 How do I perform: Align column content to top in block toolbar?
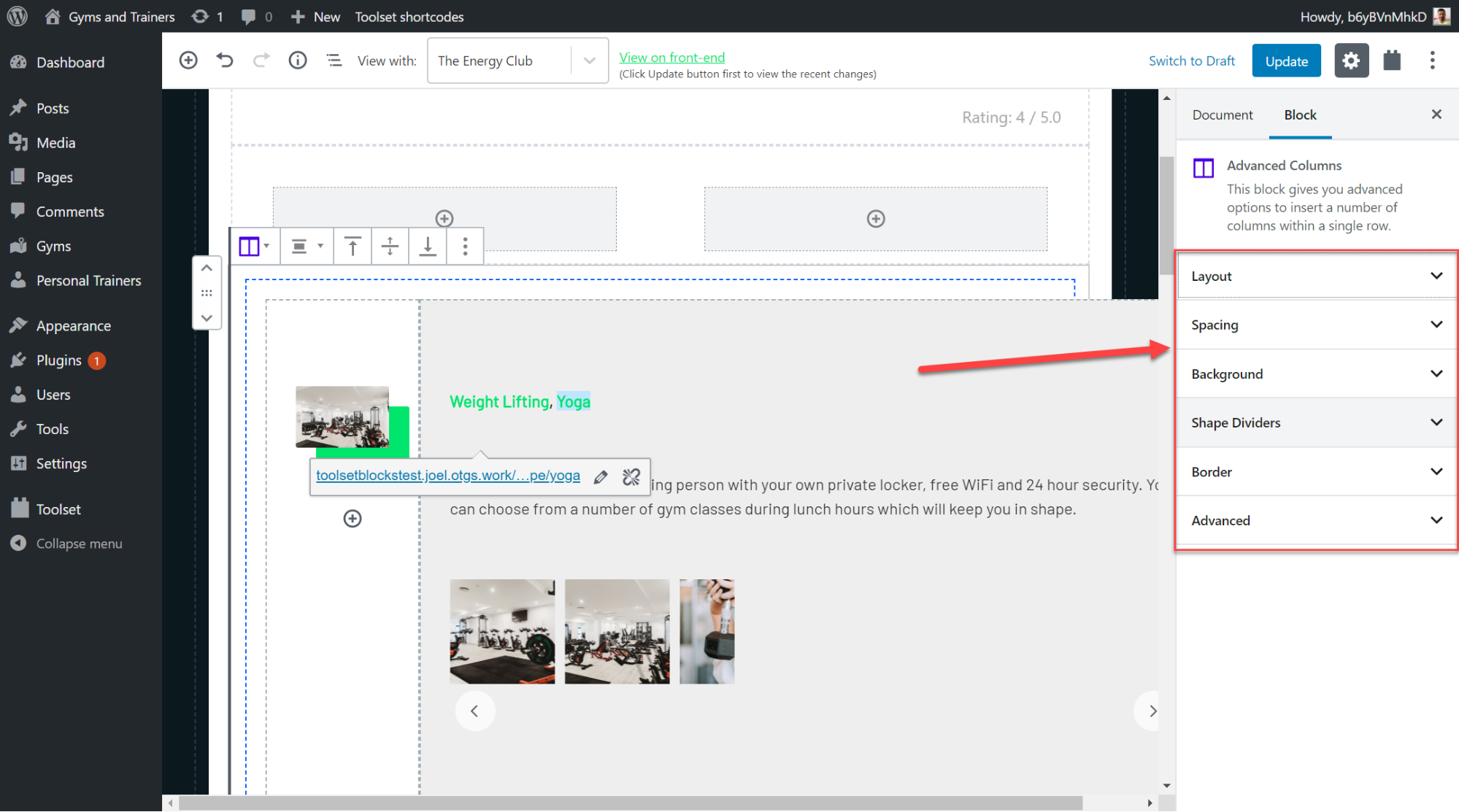(353, 246)
